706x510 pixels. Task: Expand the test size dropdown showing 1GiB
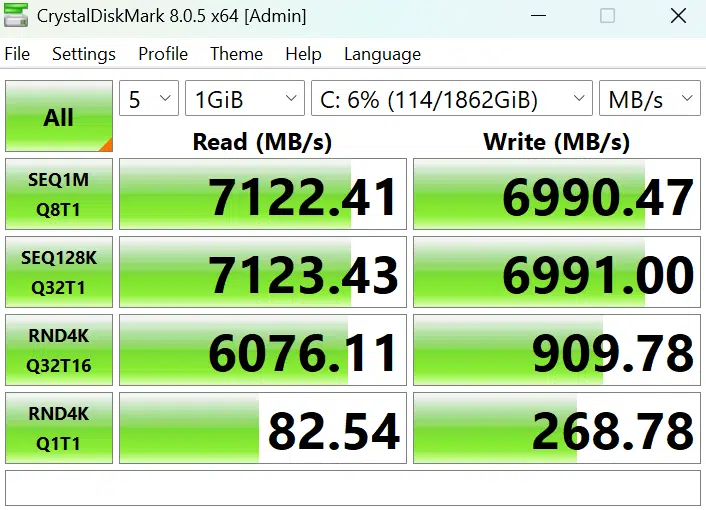pyautogui.click(x=245, y=98)
